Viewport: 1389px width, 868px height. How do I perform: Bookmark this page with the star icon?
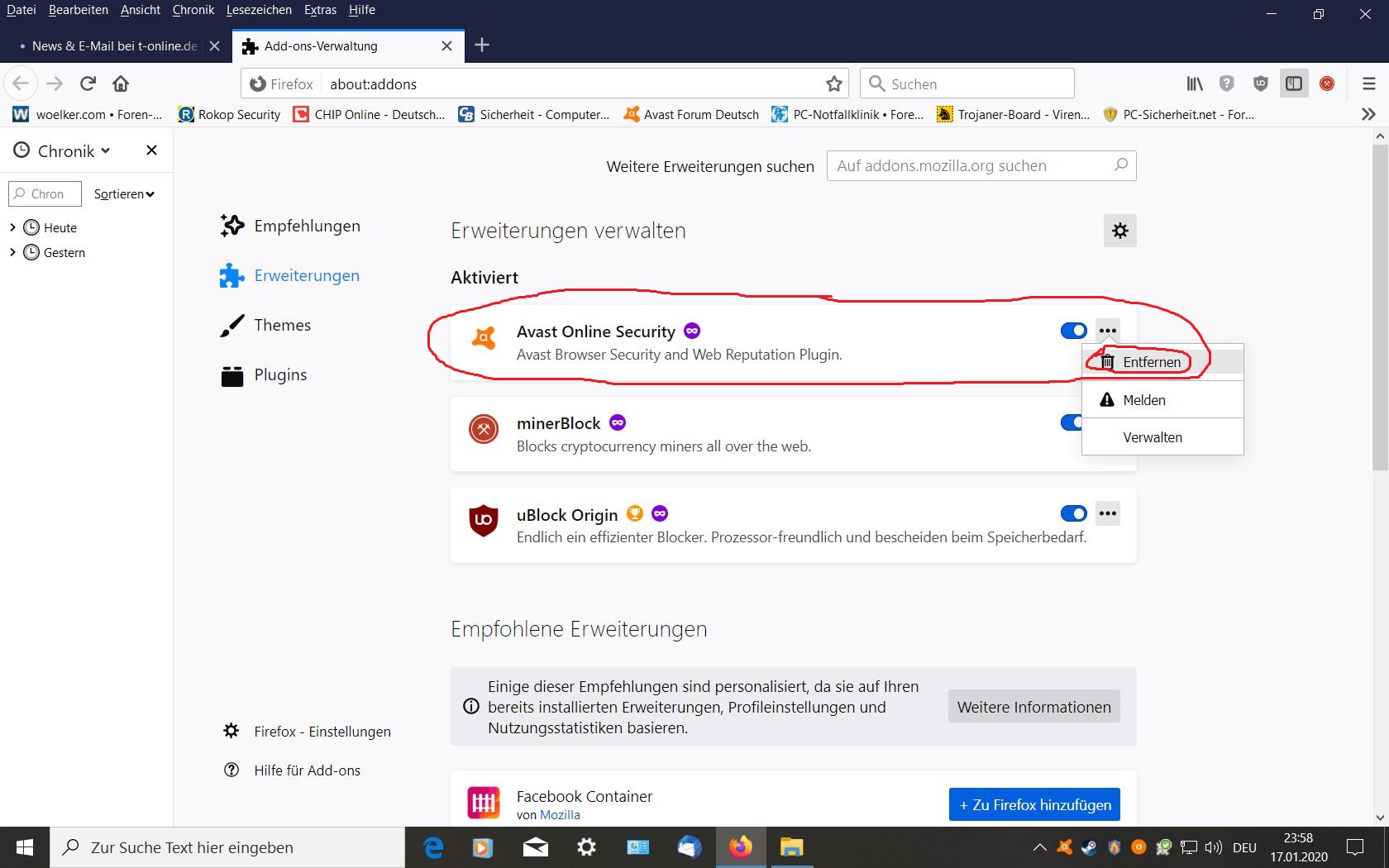click(x=834, y=83)
